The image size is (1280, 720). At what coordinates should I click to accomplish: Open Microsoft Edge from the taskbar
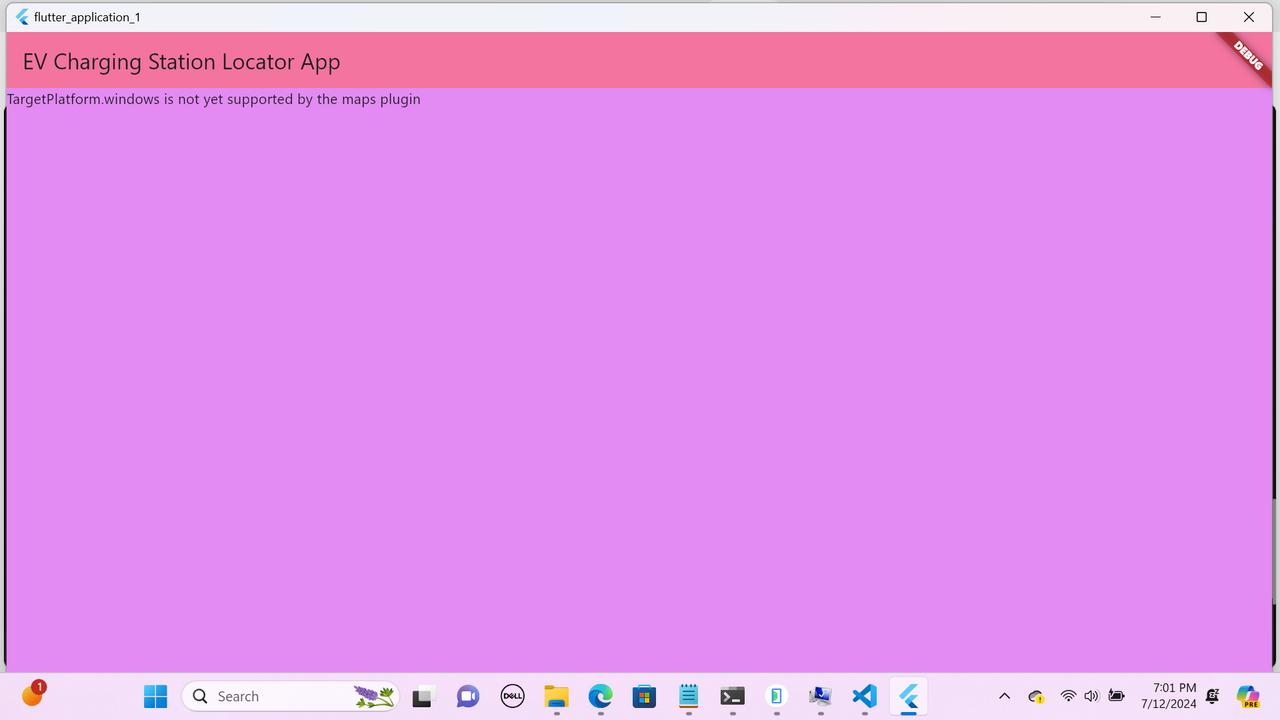pyautogui.click(x=600, y=696)
